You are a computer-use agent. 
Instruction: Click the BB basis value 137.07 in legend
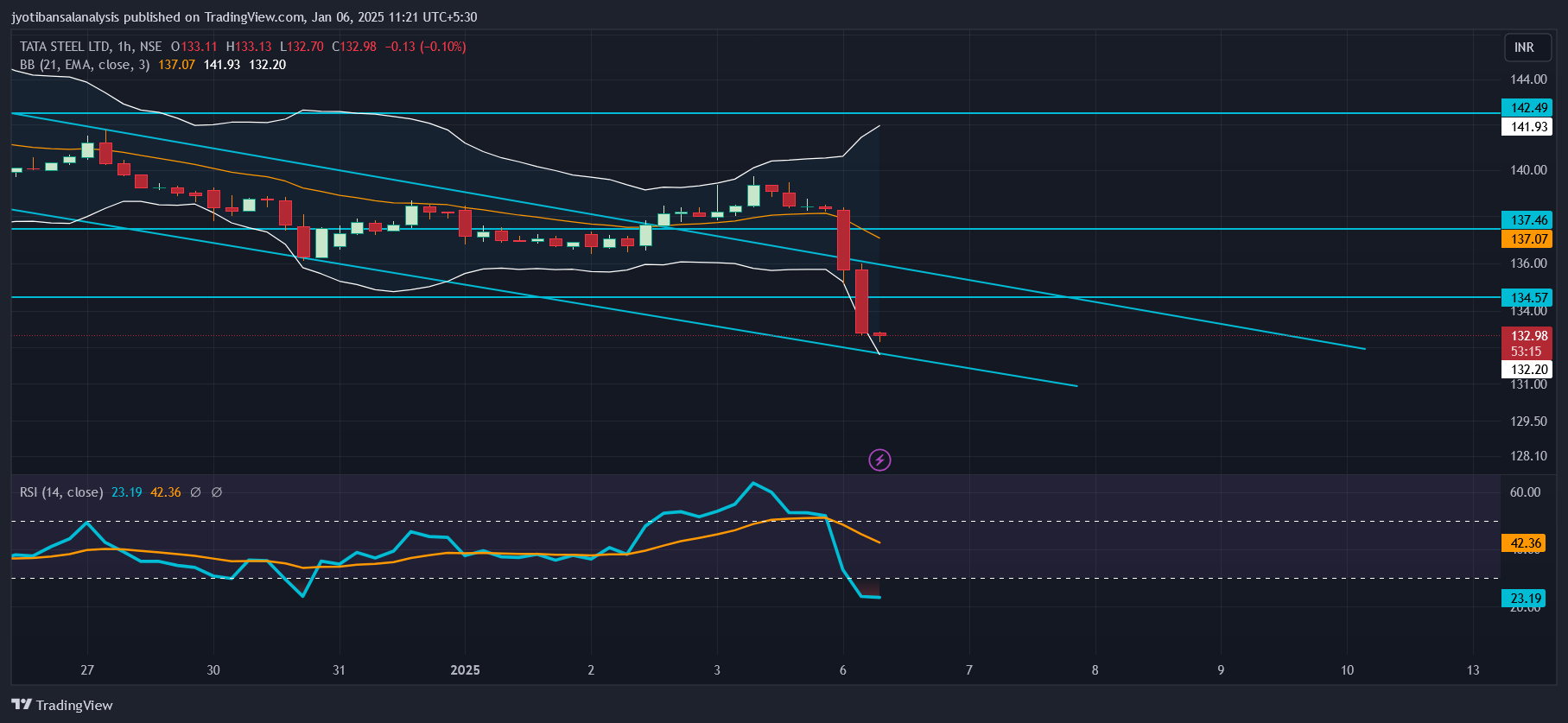point(176,65)
